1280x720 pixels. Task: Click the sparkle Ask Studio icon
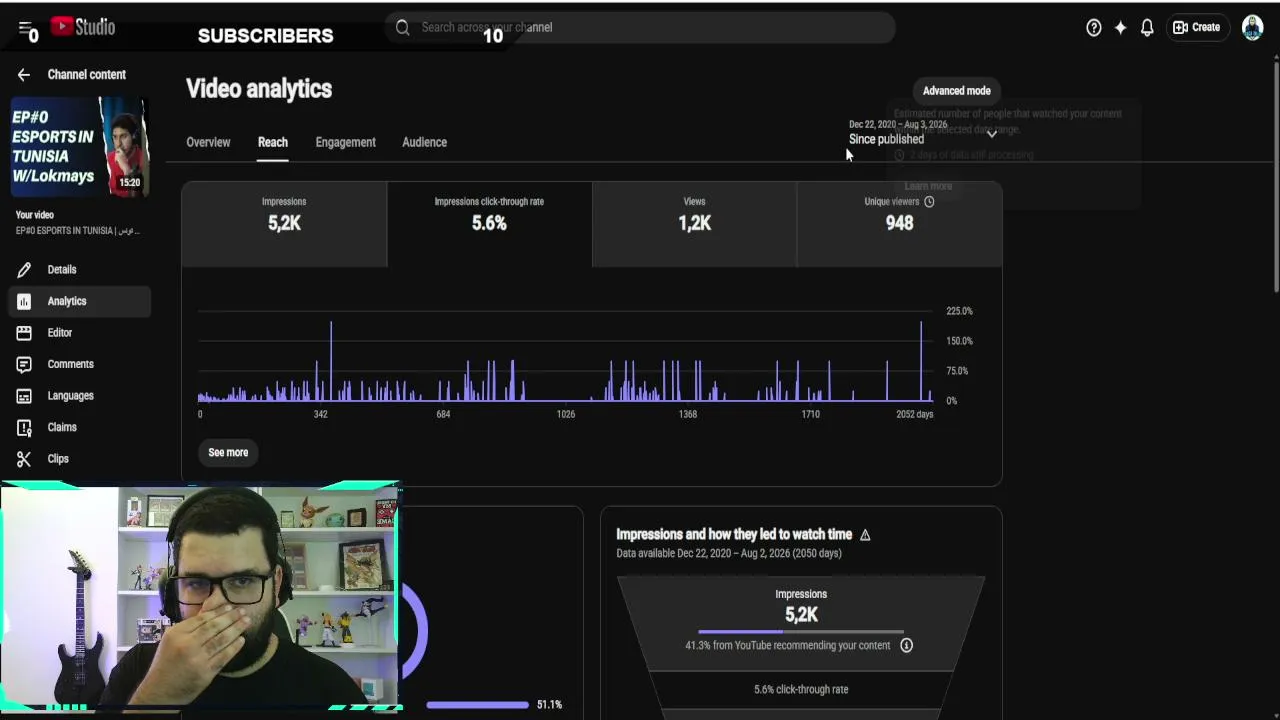click(1120, 28)
